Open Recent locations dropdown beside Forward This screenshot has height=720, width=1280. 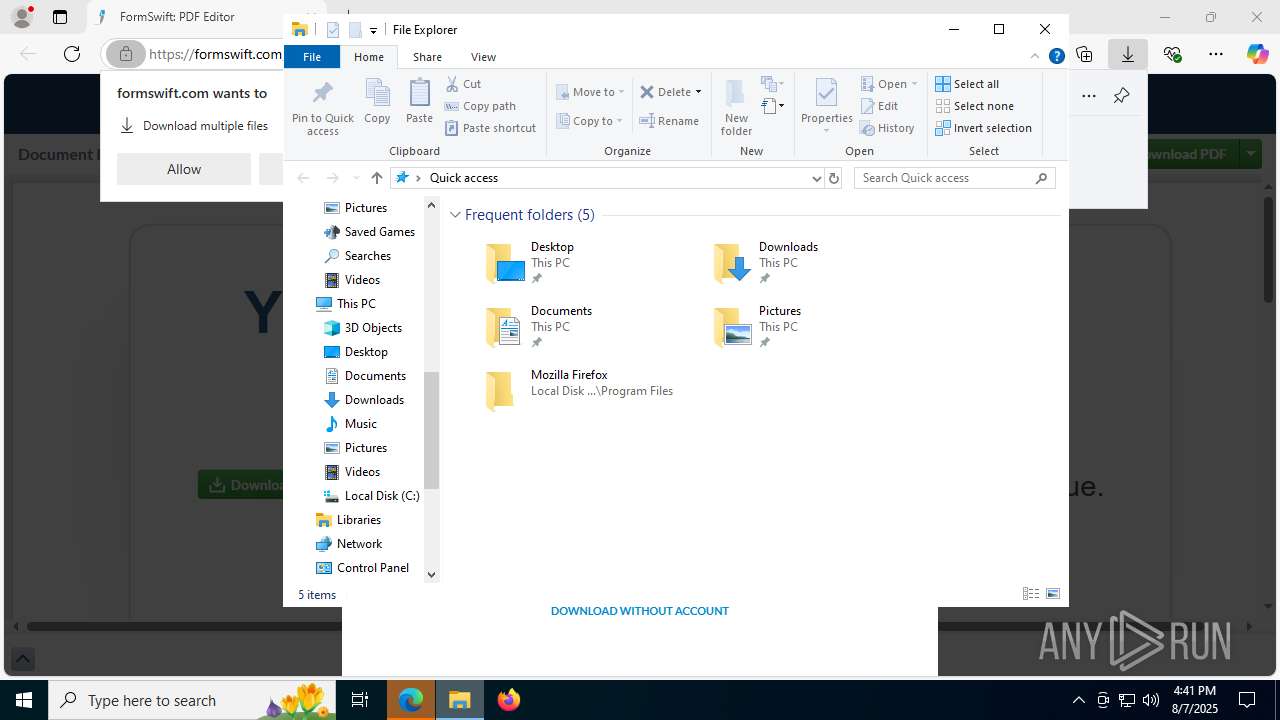[356, 178]
